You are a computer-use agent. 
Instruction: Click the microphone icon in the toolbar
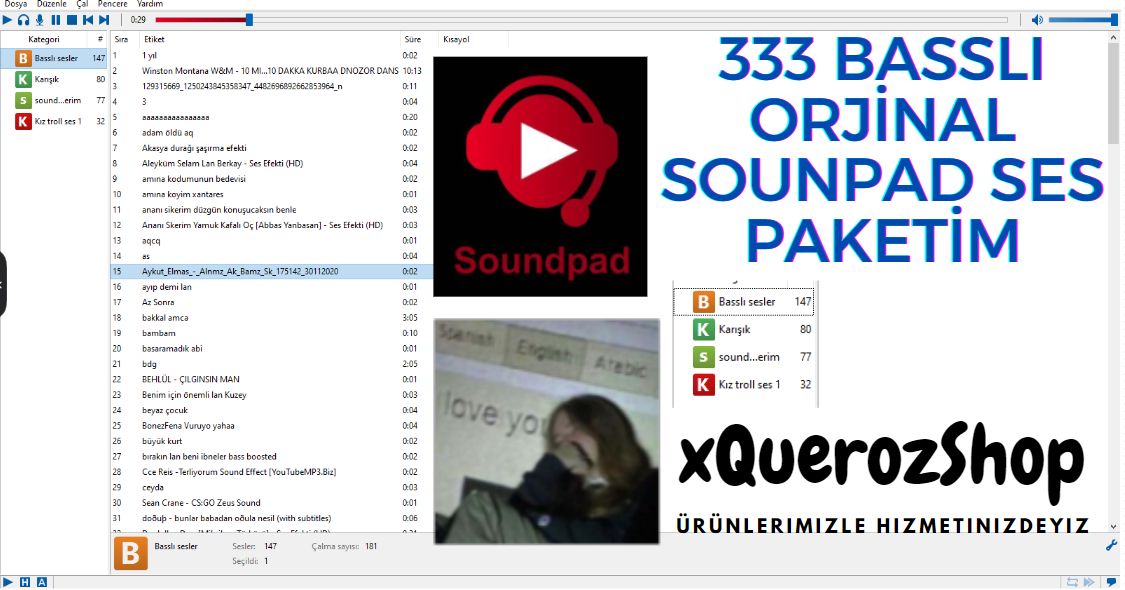click(39, 20)
